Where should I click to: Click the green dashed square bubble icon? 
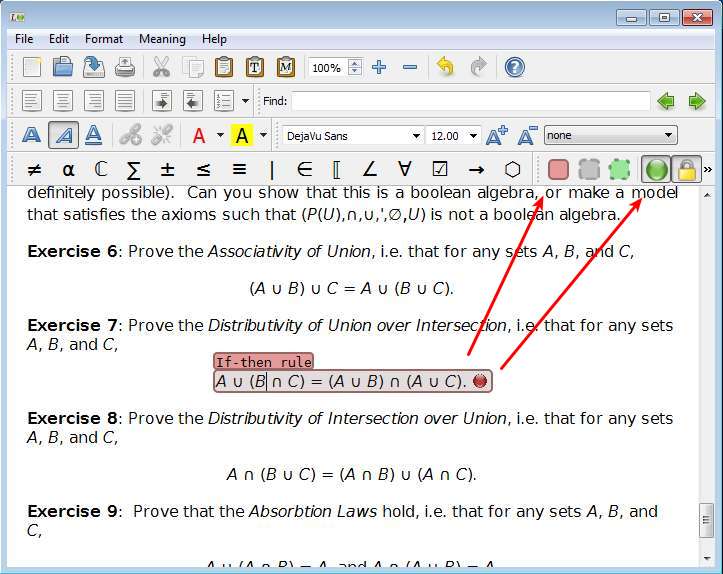tap(619, 170)
